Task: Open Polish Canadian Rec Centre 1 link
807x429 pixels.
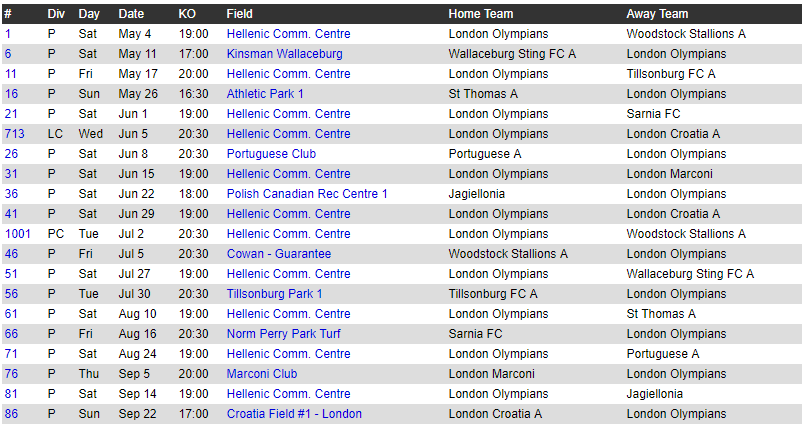Action: pos(307,194)
